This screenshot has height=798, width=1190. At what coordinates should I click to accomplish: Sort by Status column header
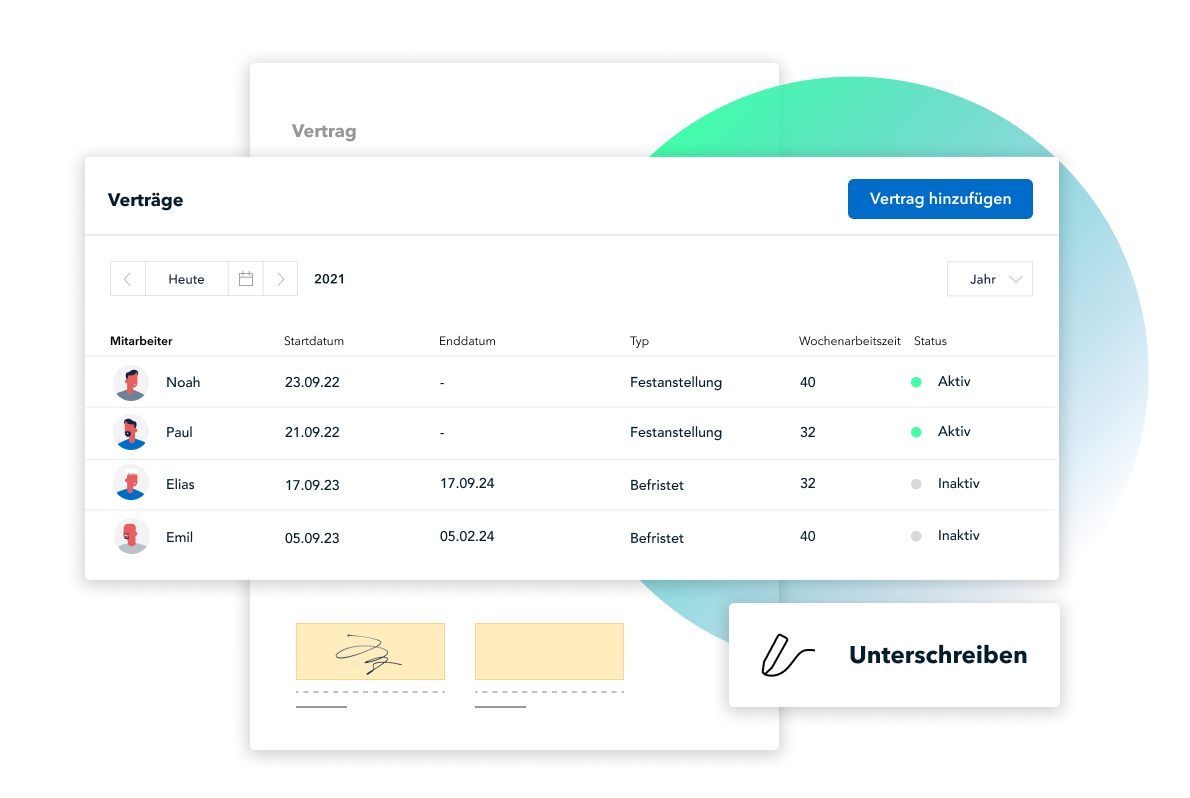click(x=930, y=341)
